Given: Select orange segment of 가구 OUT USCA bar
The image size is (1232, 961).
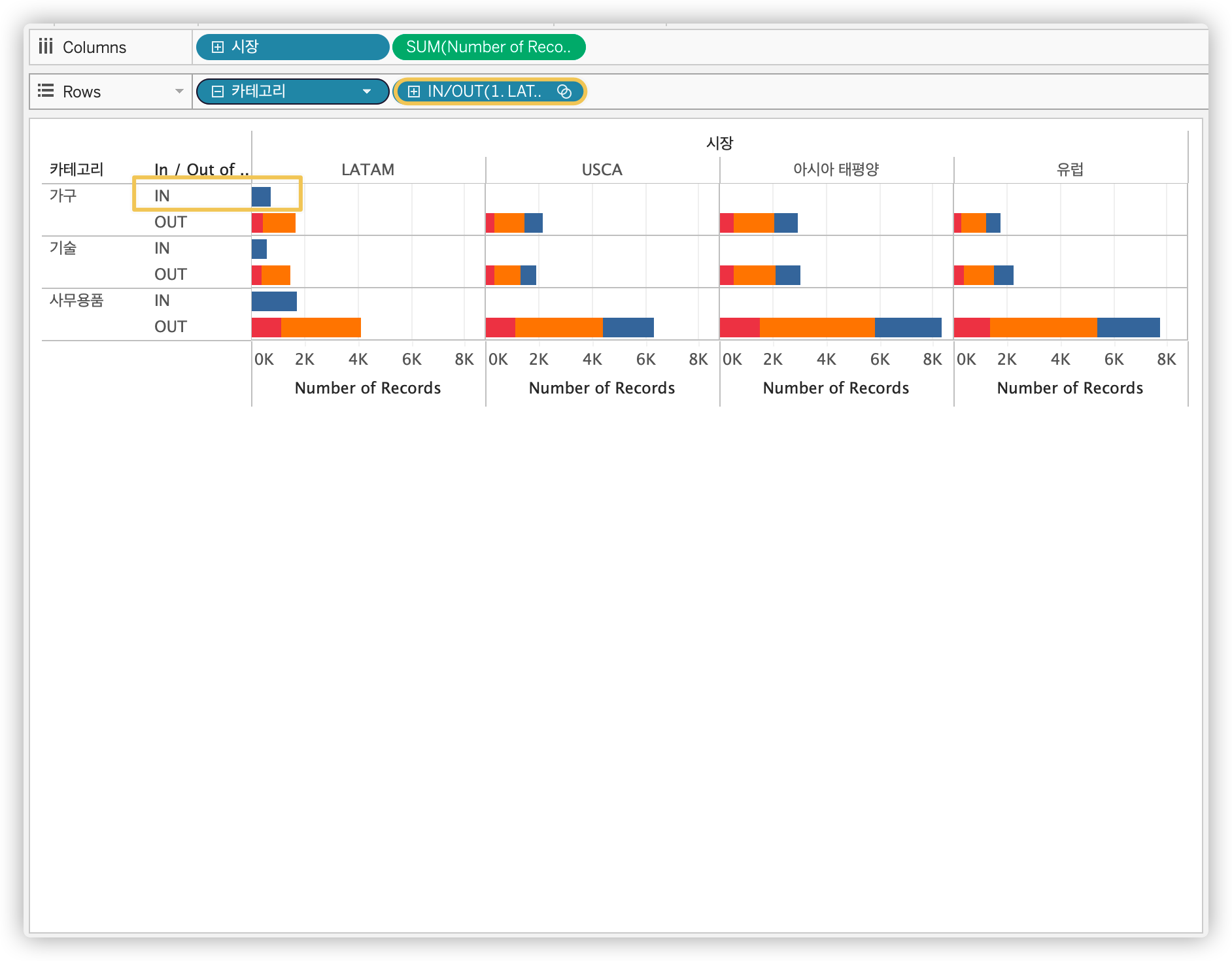Looking at the screenshot, I should click(509, 223).
